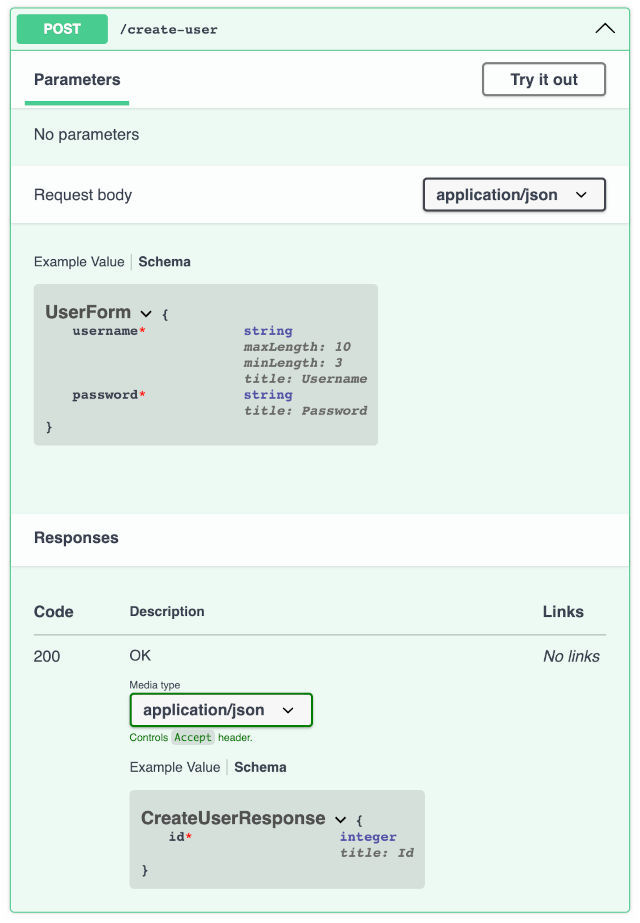Click the password property in UserForm
Screen dimensions: 640x923
coord(104,395)
